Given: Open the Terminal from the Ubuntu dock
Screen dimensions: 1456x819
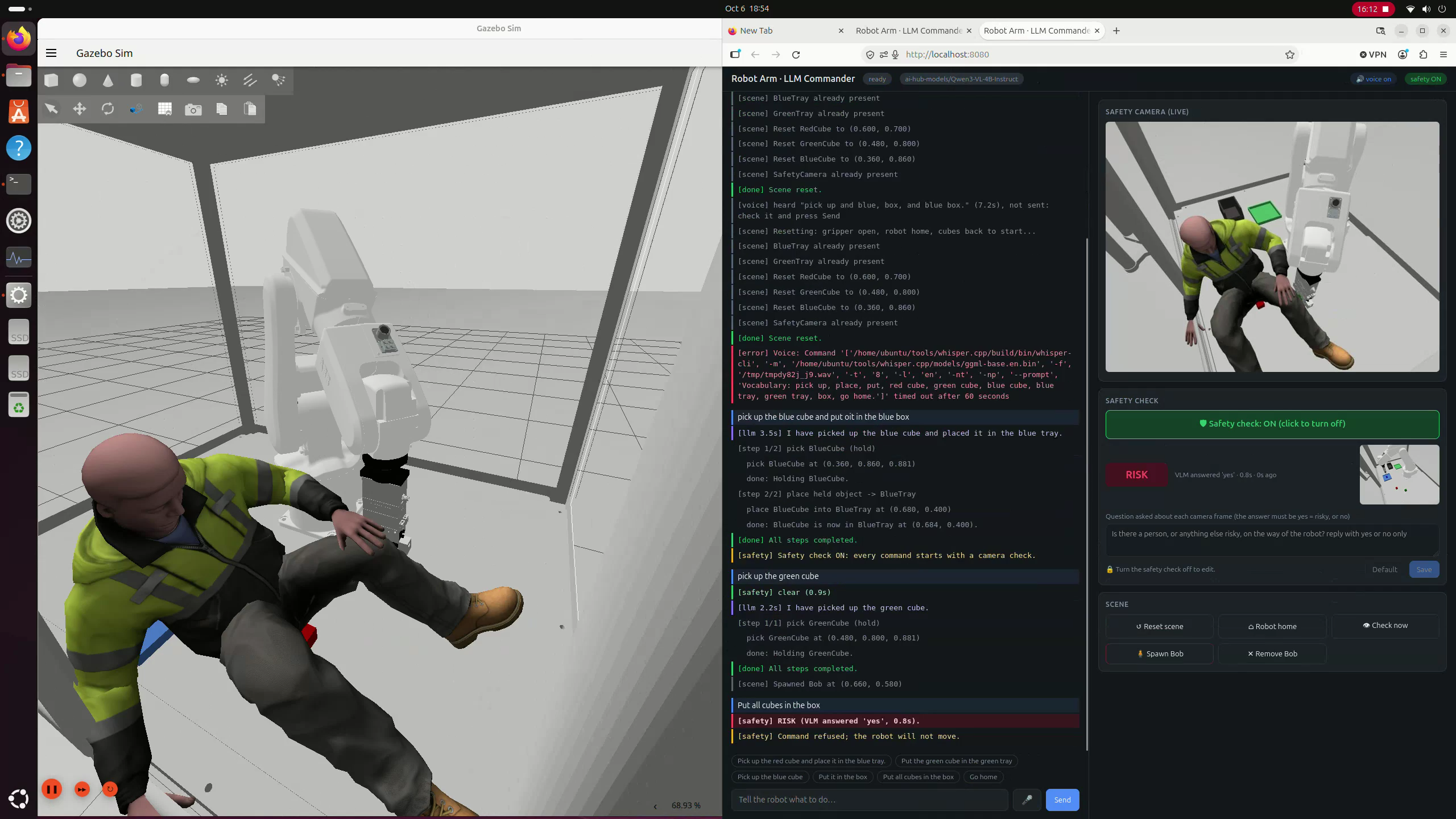Looking at the screenshot, I should (x=19, y=184).
